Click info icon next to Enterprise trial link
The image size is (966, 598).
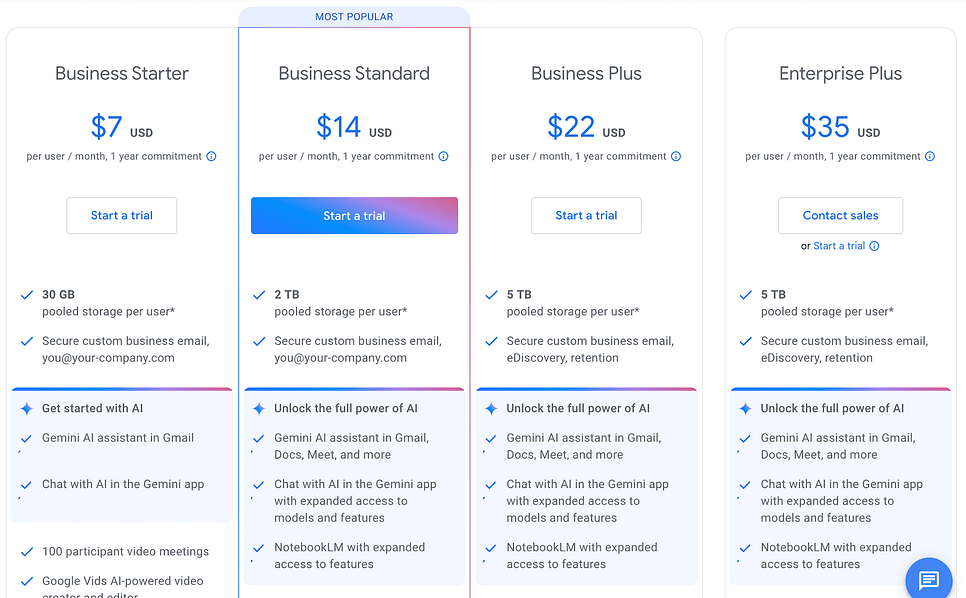[x=874, y=246]
